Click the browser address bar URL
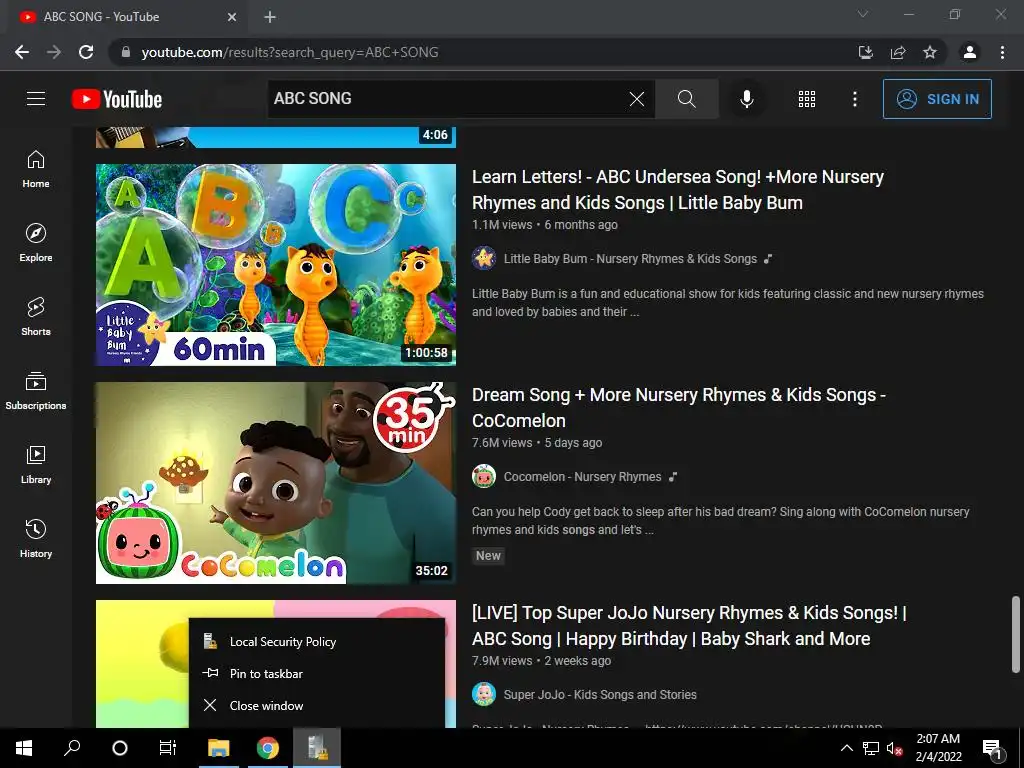1024x768 pixels. click(x=290, y=52)
